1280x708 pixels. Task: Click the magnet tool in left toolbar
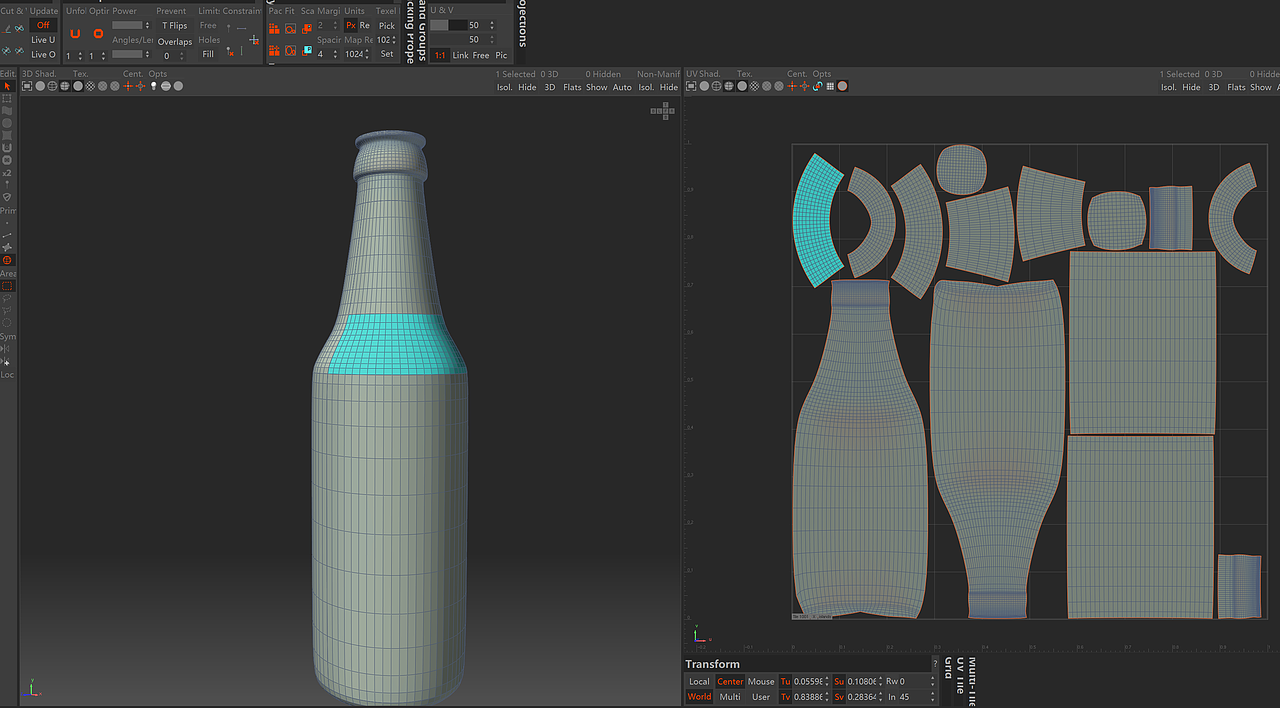[x=7, y=147]
